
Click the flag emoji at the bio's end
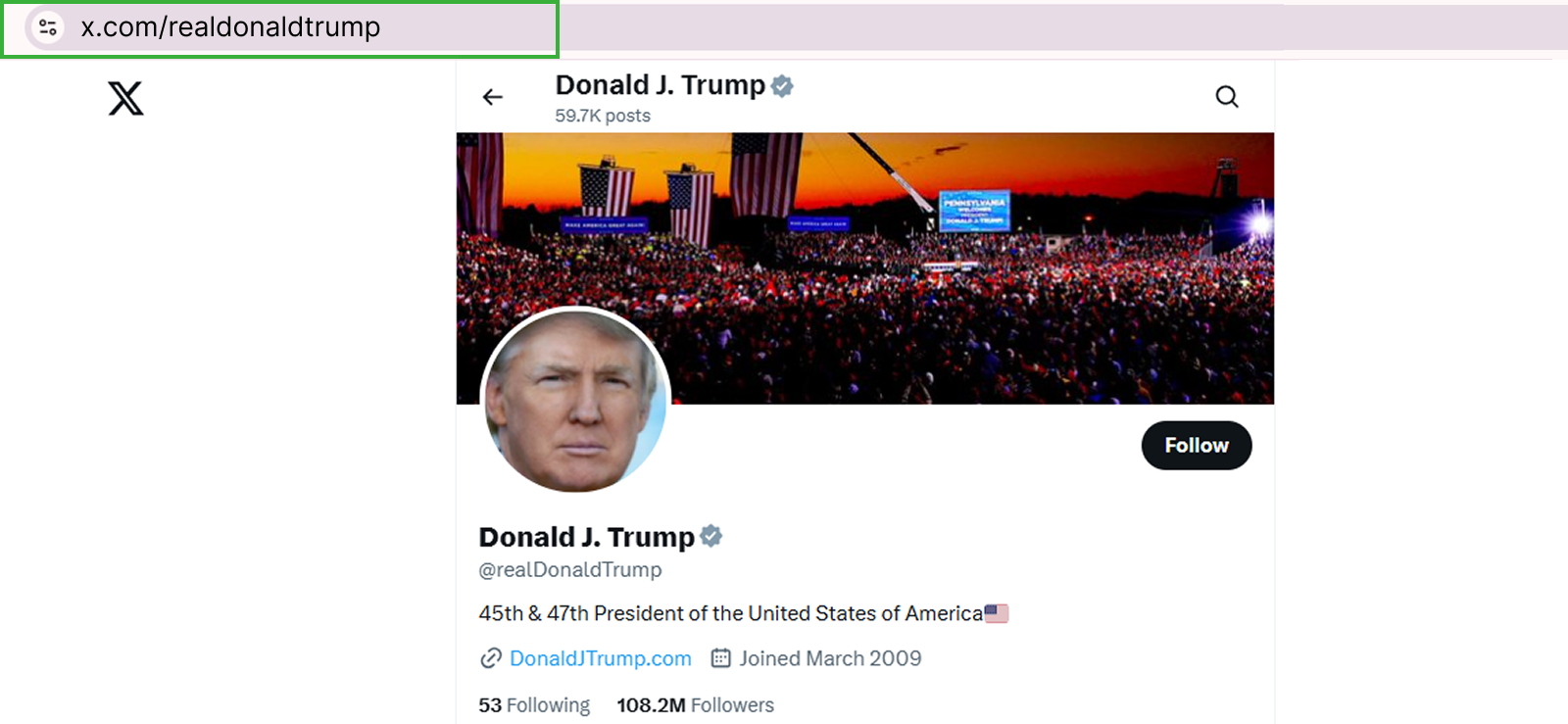coord(997,613)
